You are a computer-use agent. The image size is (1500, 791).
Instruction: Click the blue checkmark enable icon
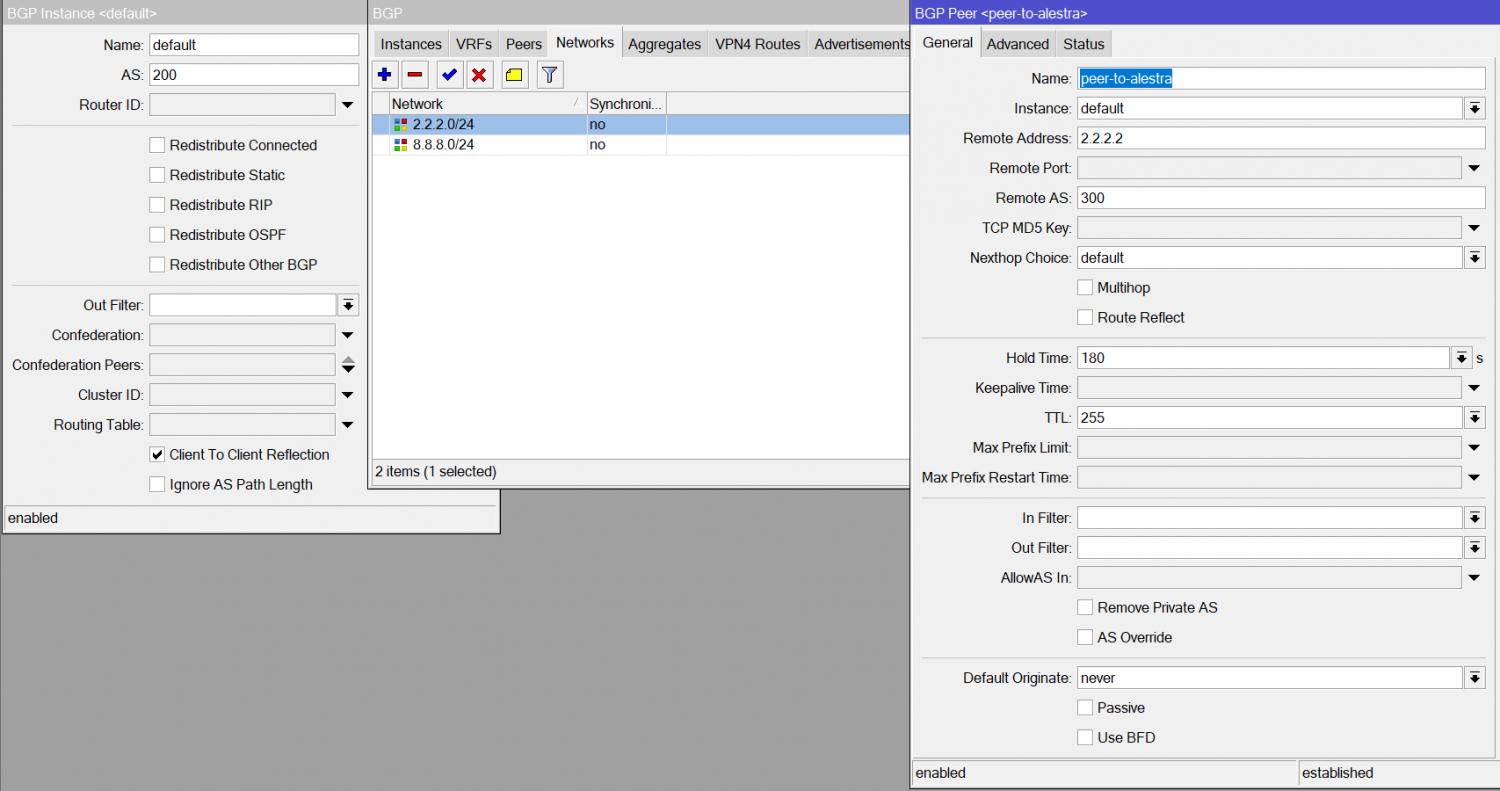click(x=450, y=75)
